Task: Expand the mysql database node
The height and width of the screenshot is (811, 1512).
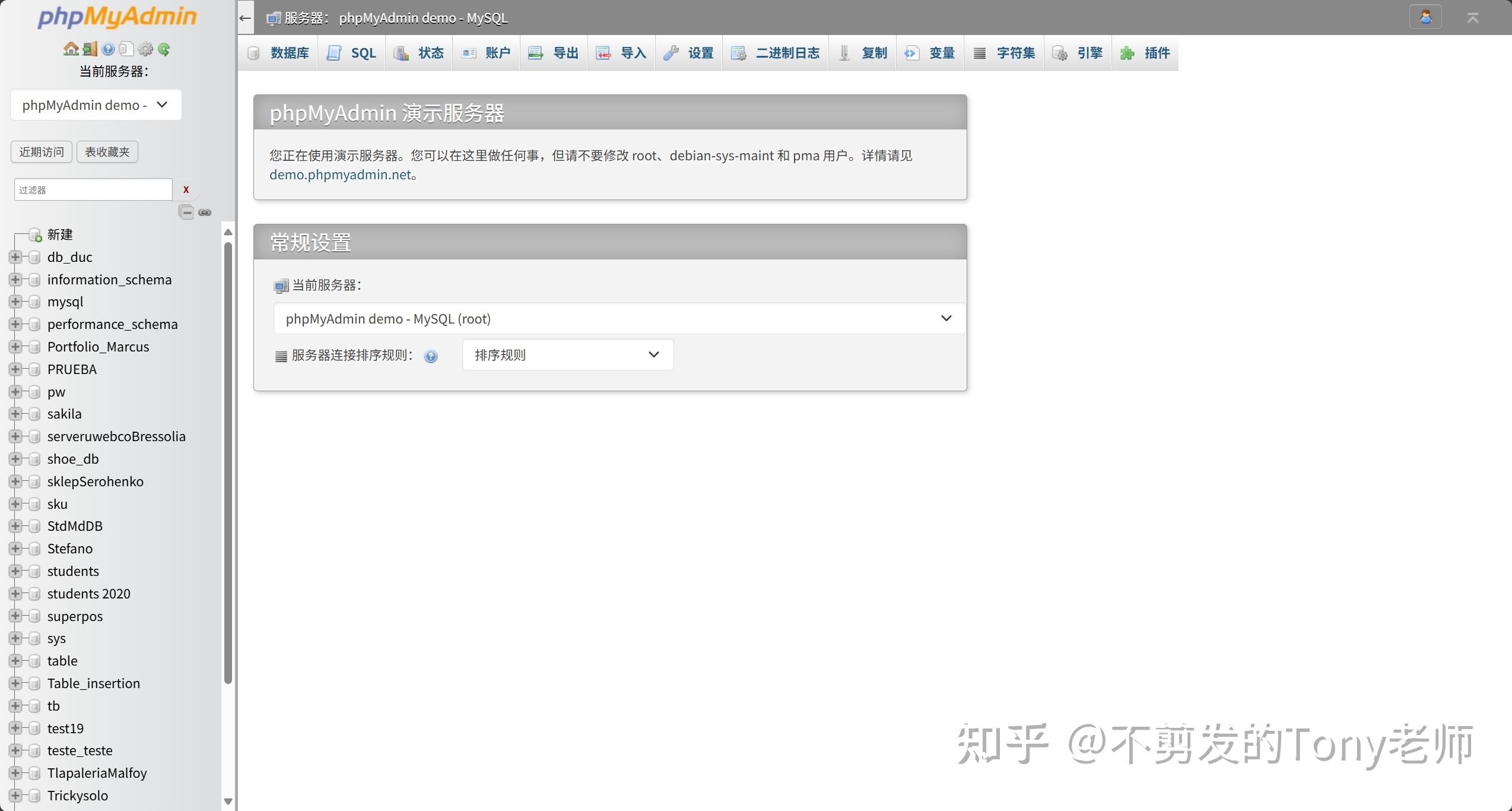Action: click(15, 302)
